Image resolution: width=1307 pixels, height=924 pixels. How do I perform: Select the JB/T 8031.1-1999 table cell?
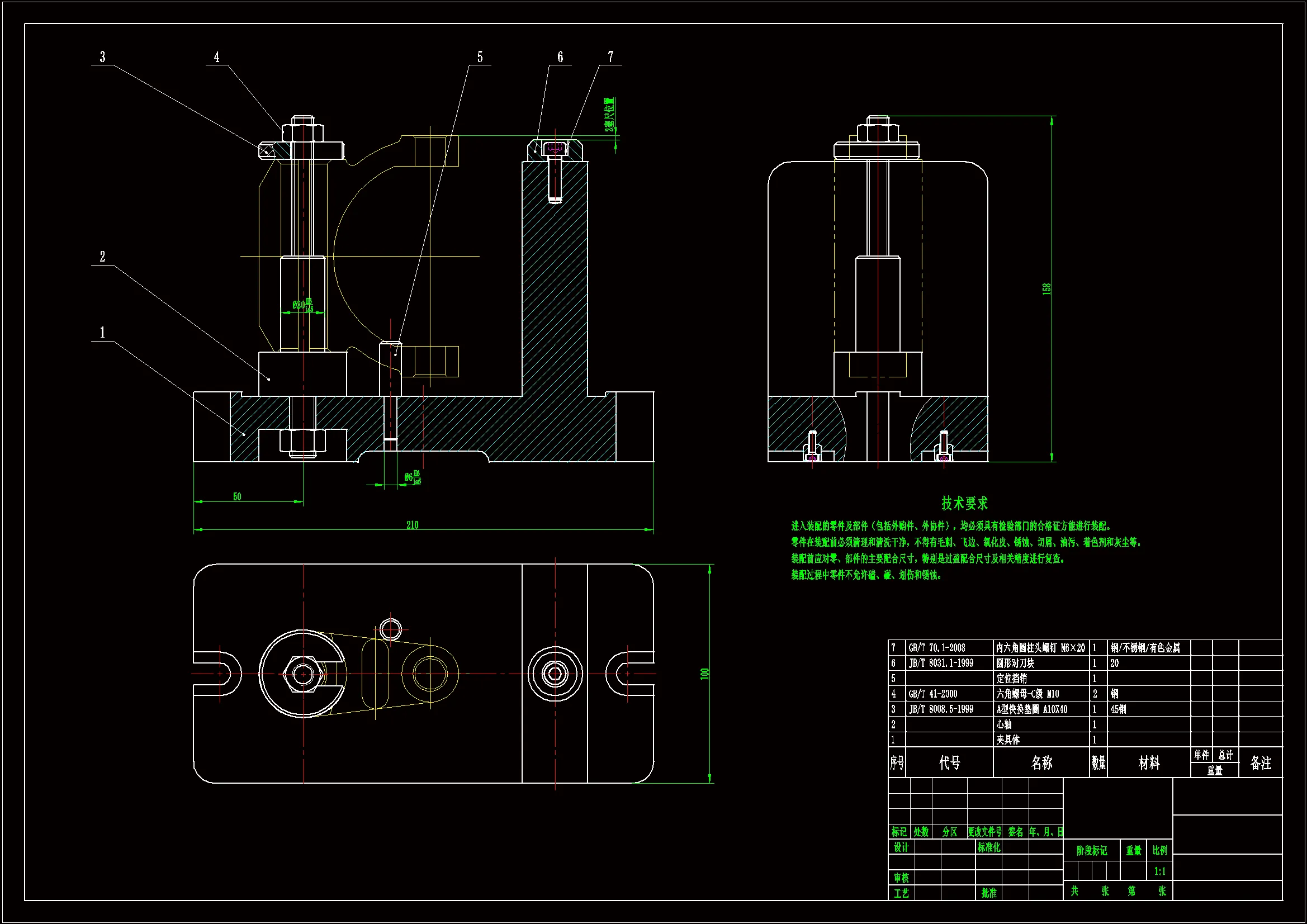(940, 664)
